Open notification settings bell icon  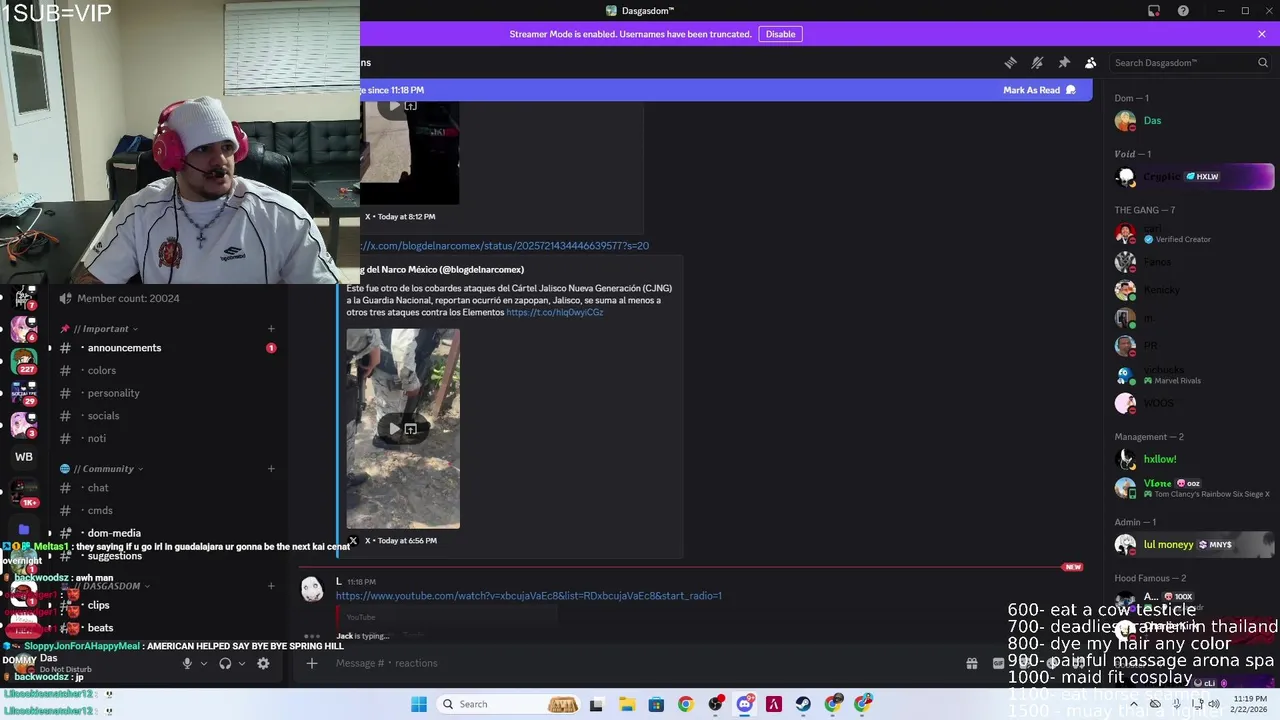(x=1037, y=62)
